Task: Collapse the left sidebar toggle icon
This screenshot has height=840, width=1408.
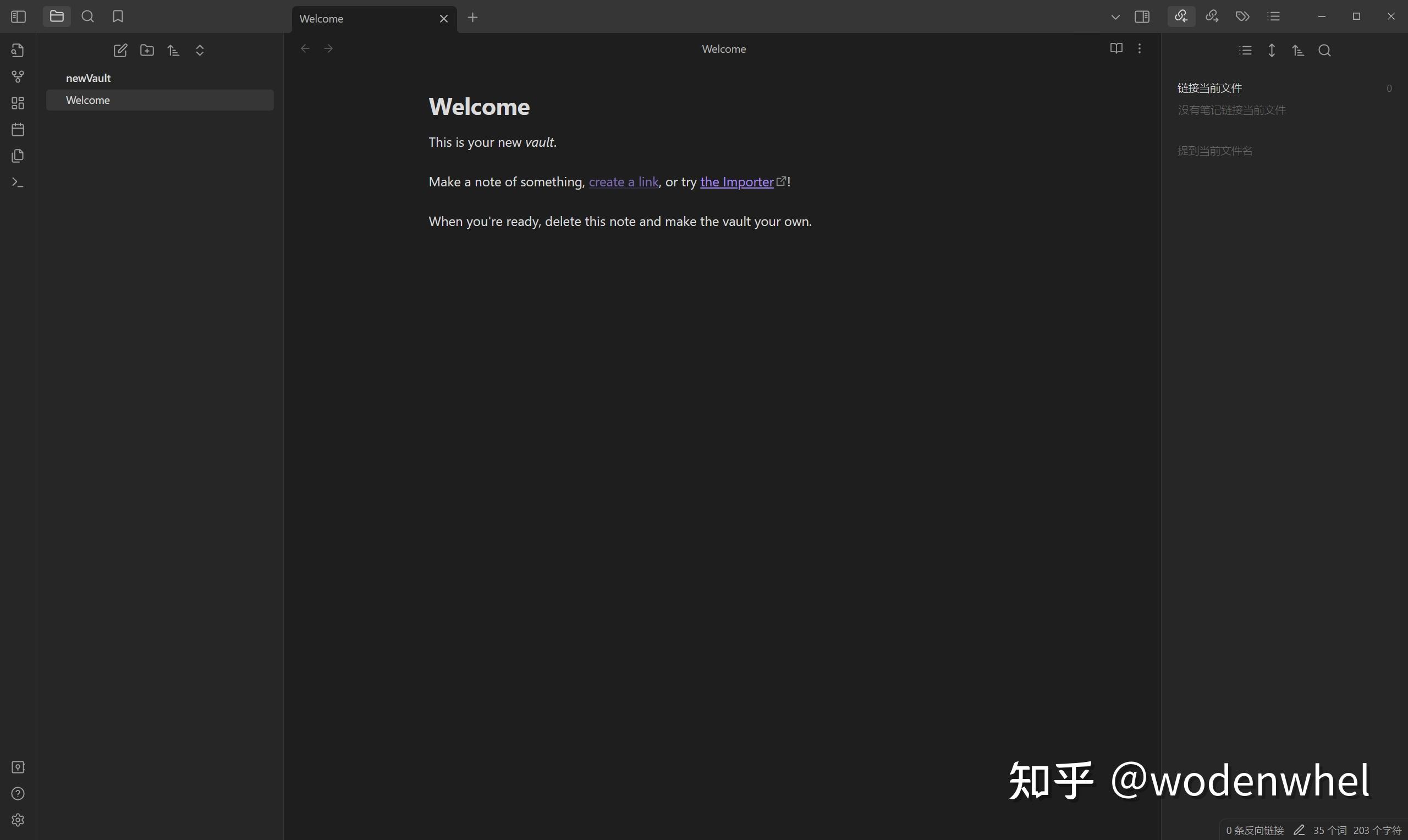Action: (x=18, y=17)
